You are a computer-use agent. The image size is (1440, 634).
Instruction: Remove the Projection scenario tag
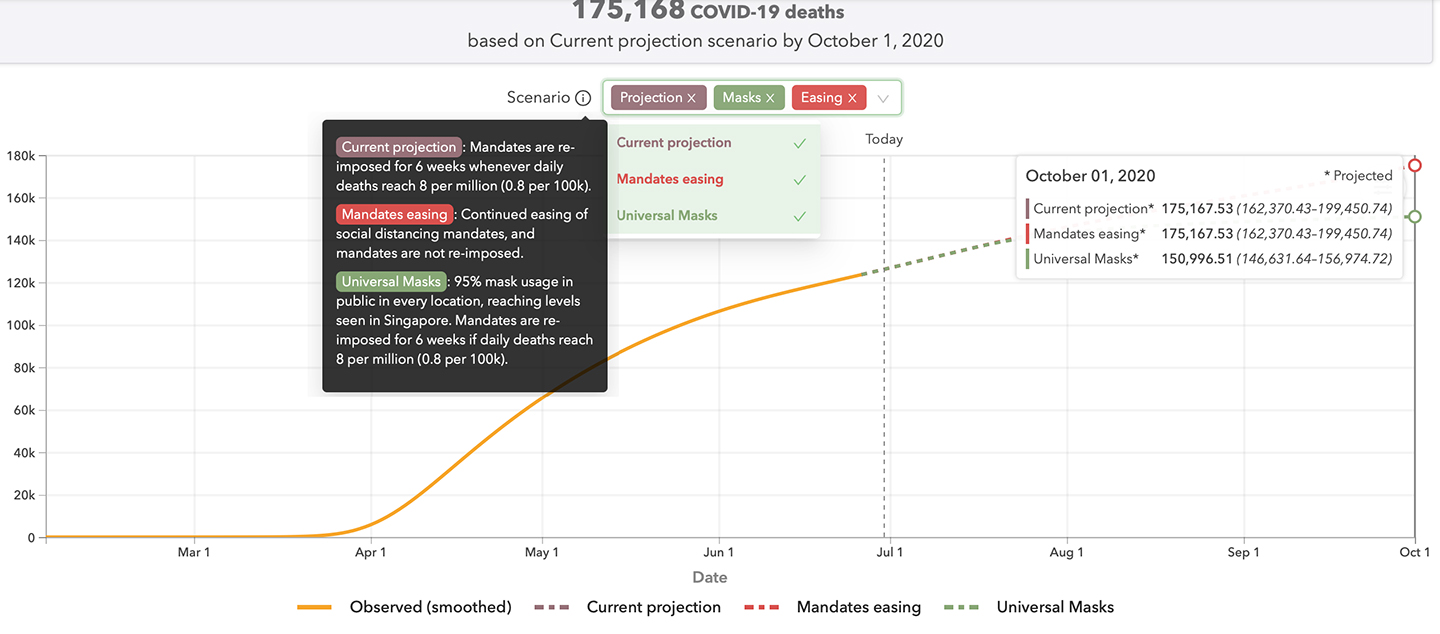691,98
